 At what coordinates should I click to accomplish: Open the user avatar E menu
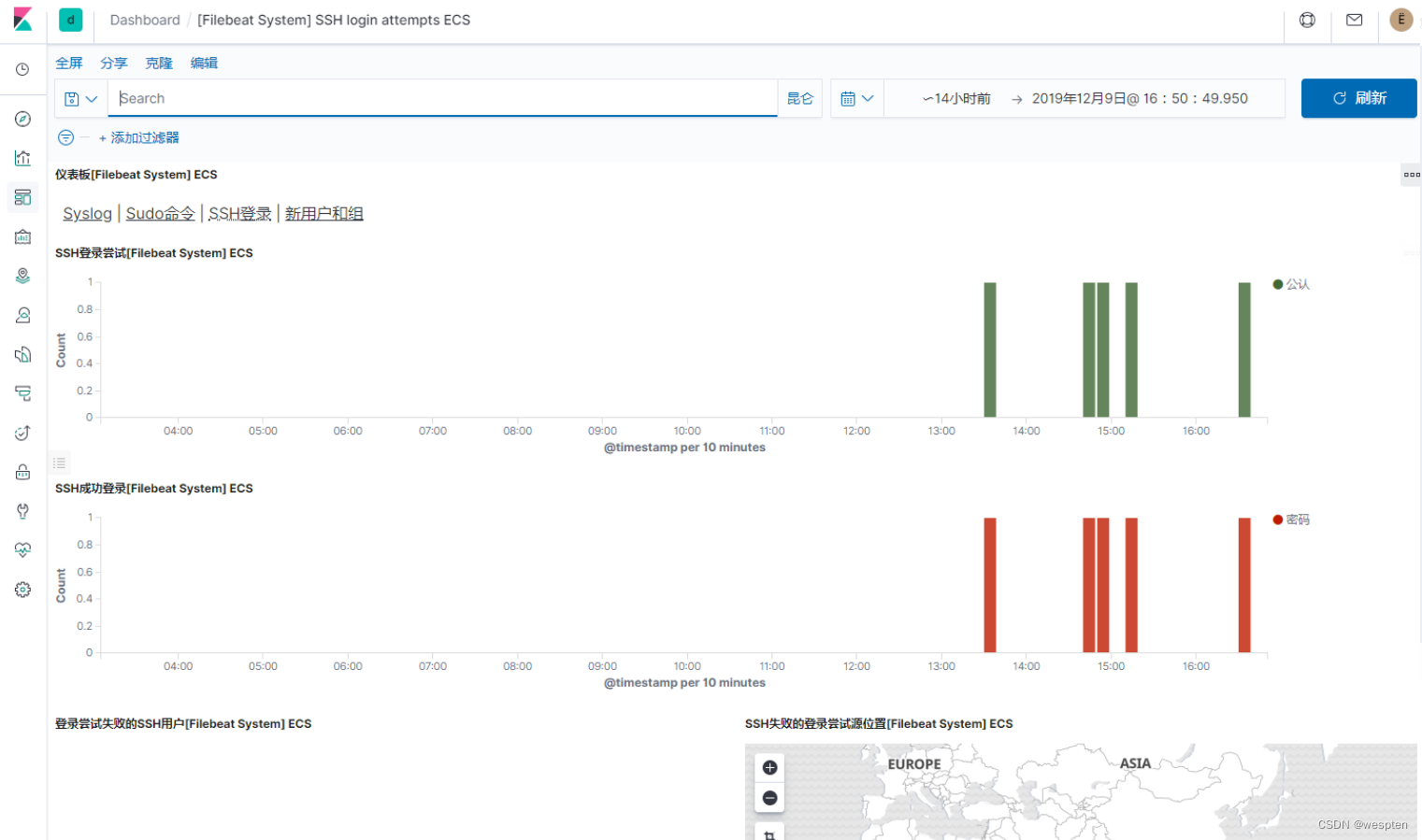pyautogui.click(x=1400, y=20)
